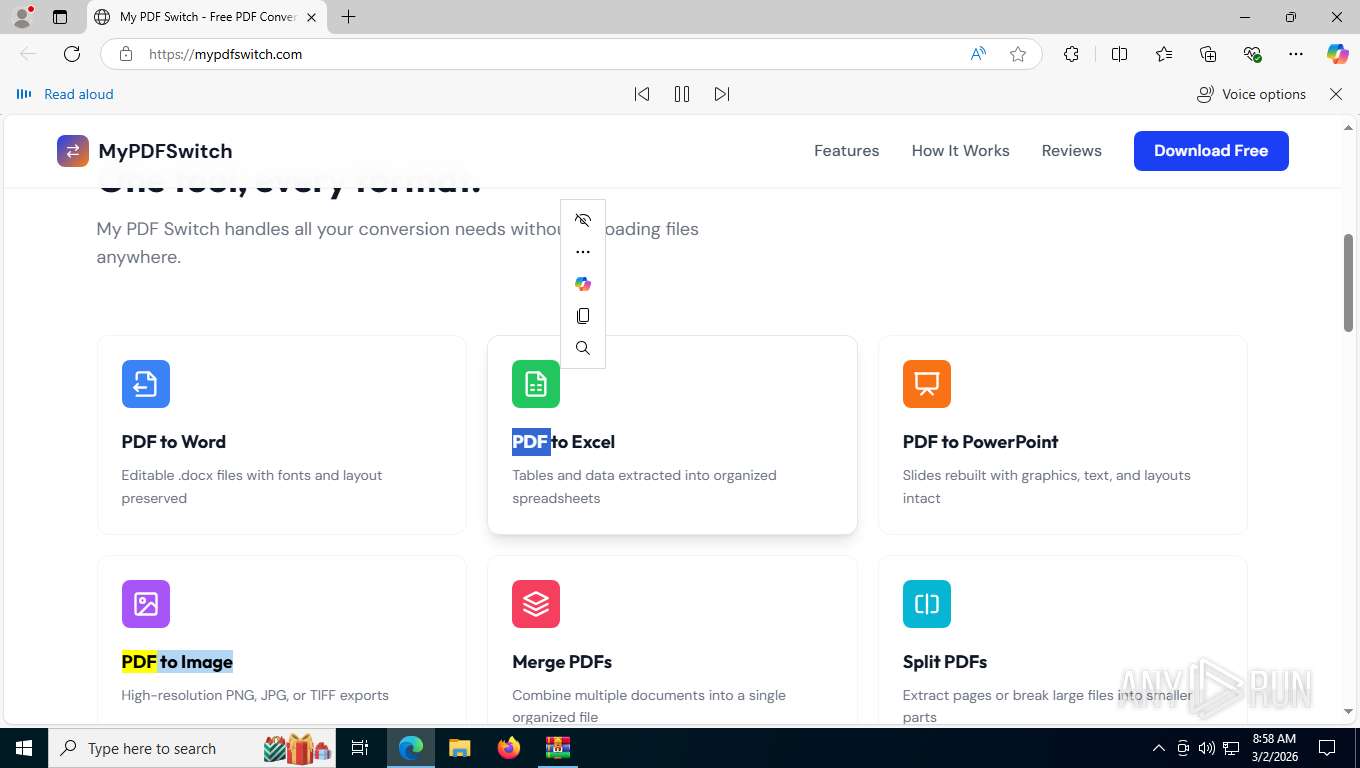The image size is (1360, 768).
Task: Click the PDF to Word heading
Action: pyautogui.click(x=174, y=442)
